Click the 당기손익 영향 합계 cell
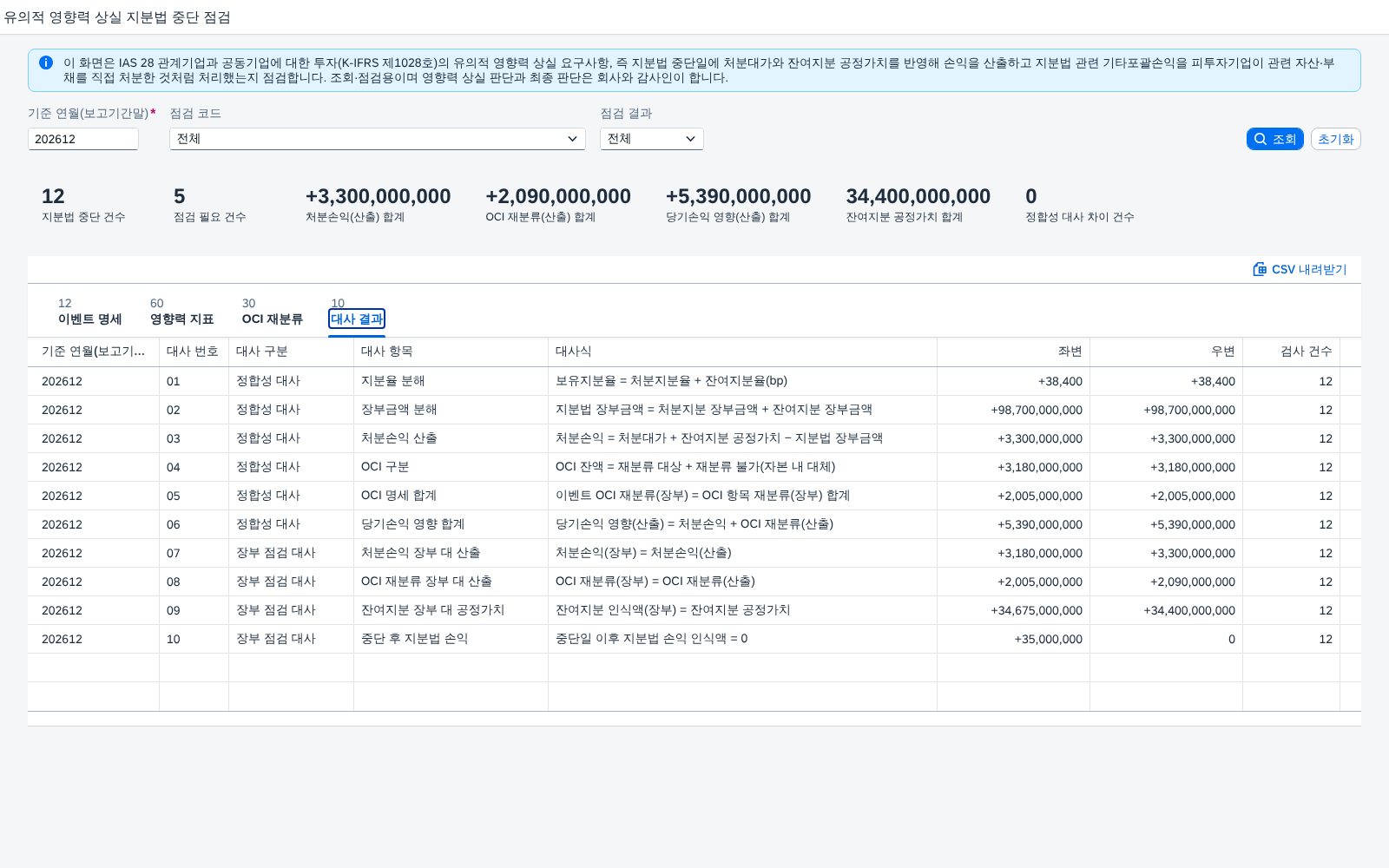The image size is (1389, 868). coord(451,524)
